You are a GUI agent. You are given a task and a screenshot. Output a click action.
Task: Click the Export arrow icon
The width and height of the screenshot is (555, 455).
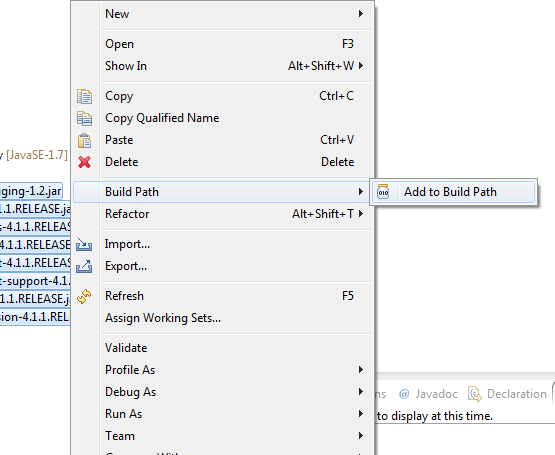(84, 266)
